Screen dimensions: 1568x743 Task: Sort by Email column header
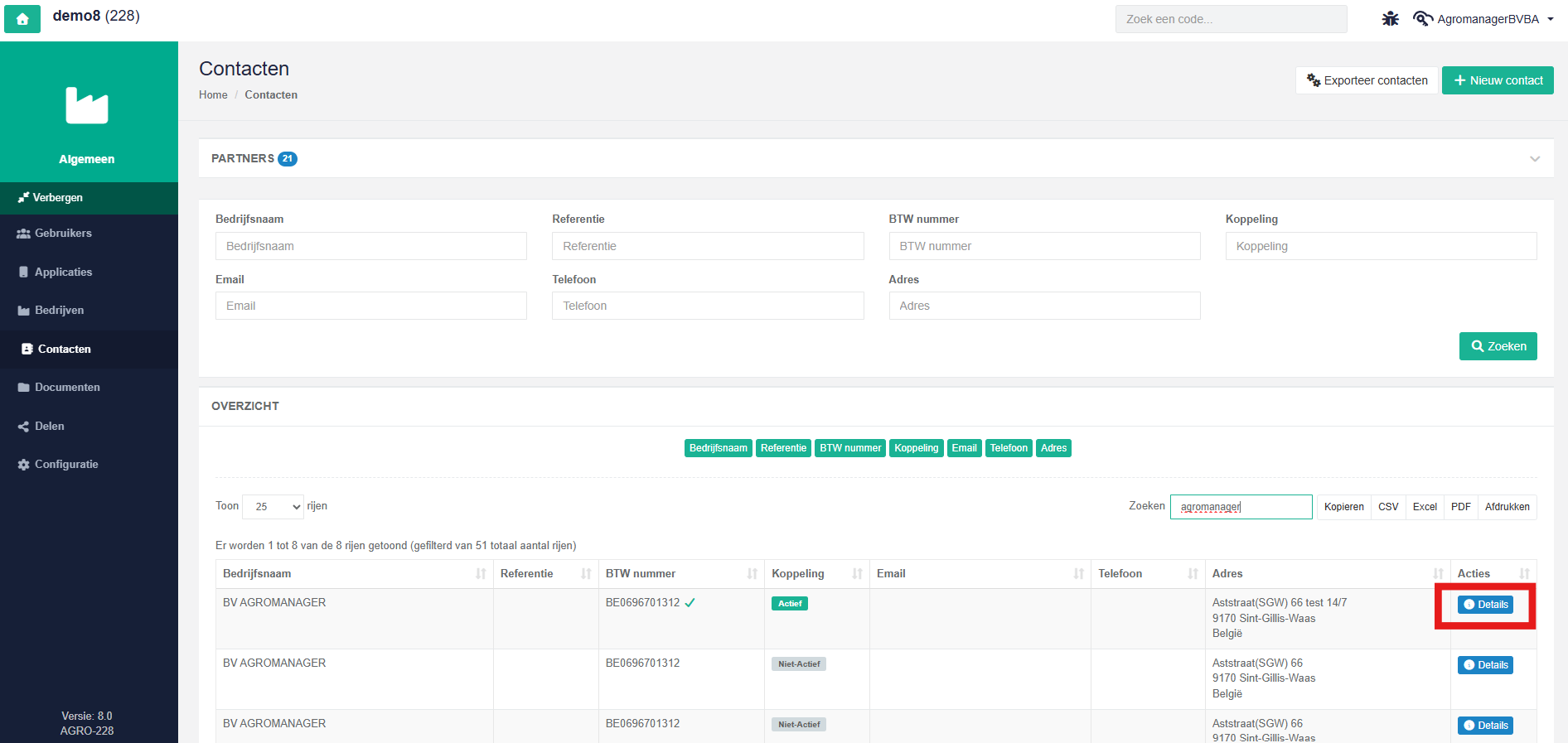click(x=980, y=573)
